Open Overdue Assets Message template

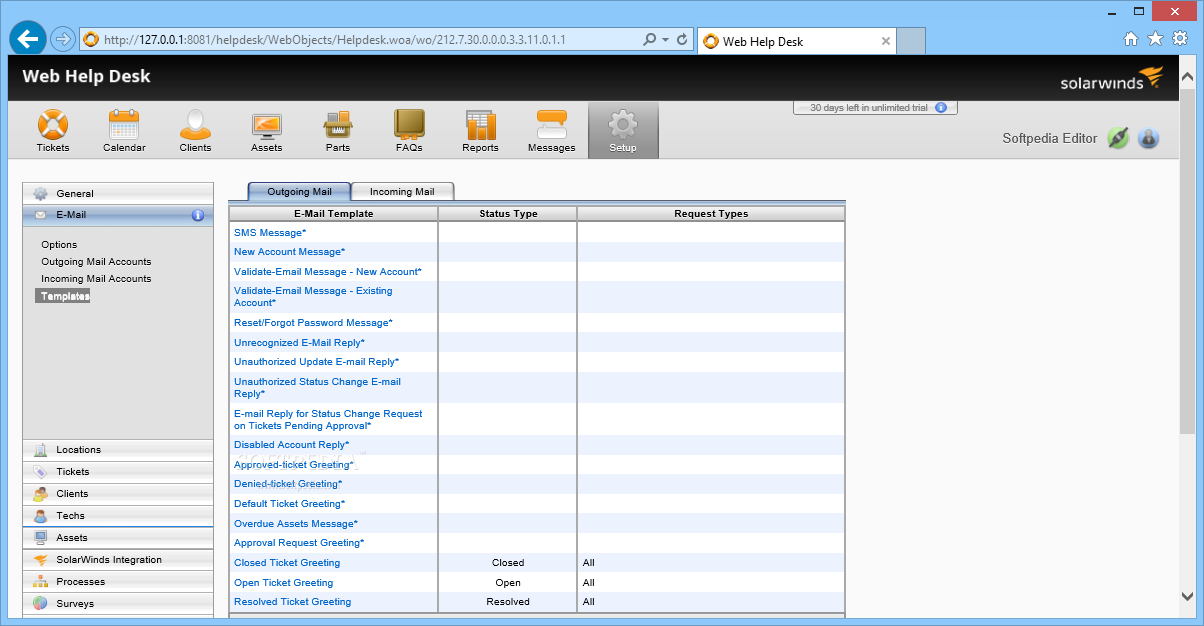[x=296, y=523]
